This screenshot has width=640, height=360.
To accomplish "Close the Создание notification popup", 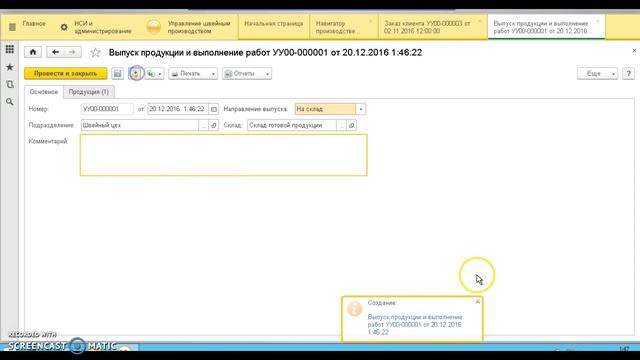I will [x=478, y=302].
